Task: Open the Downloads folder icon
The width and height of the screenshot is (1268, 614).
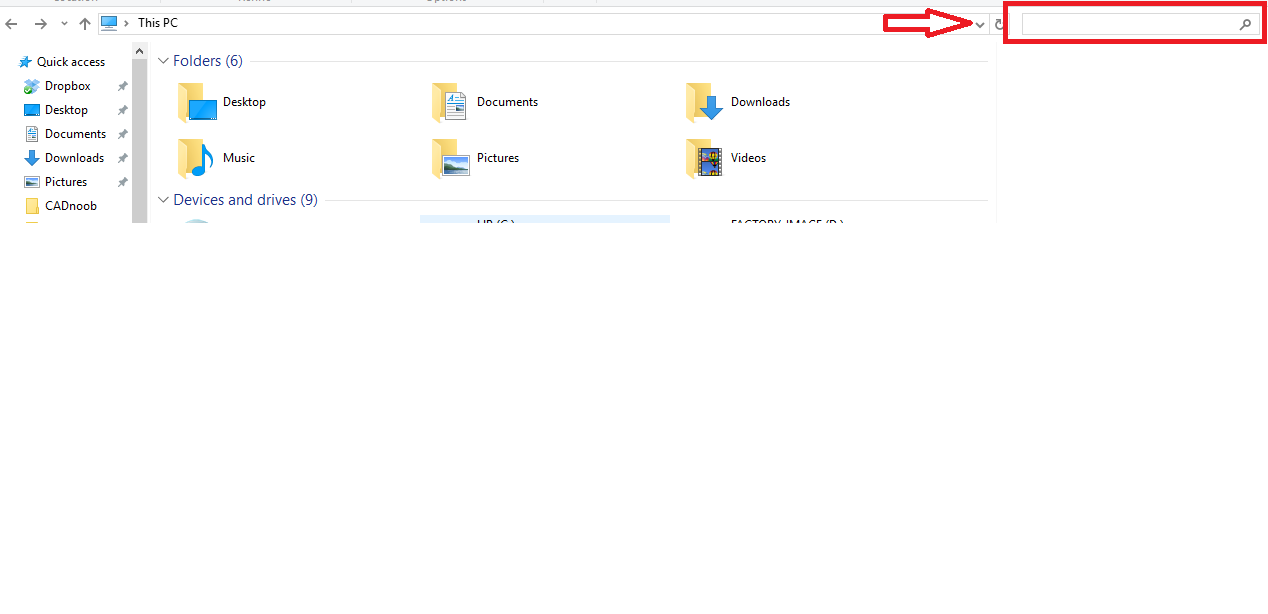Action: click(705, 101)
